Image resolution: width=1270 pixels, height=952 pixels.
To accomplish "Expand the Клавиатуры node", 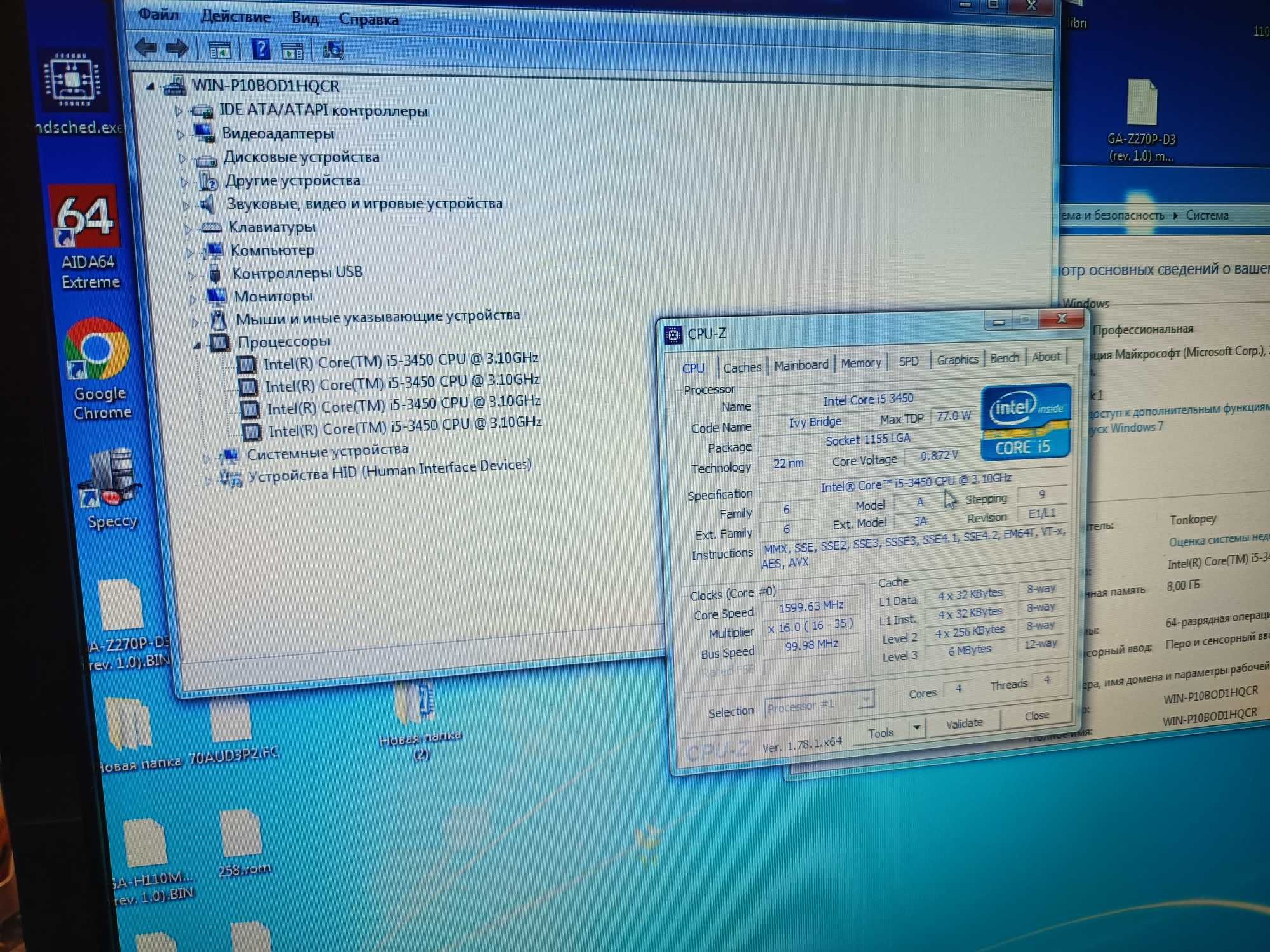I will point(187,229).
